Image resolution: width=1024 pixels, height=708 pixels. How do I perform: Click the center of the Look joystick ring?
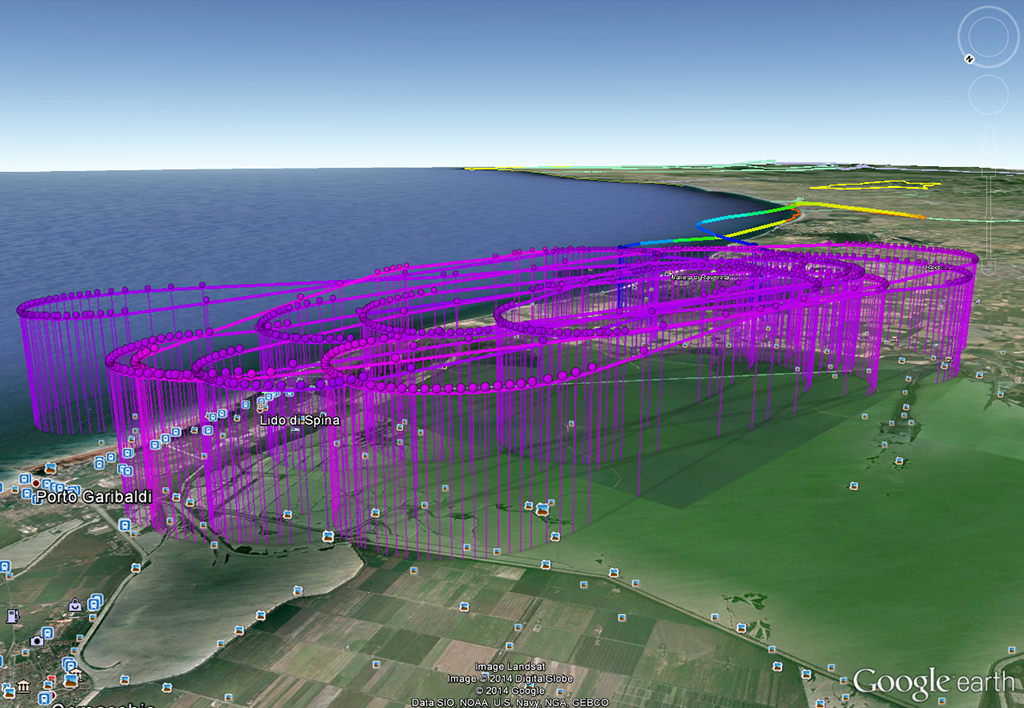coord(987,37)
